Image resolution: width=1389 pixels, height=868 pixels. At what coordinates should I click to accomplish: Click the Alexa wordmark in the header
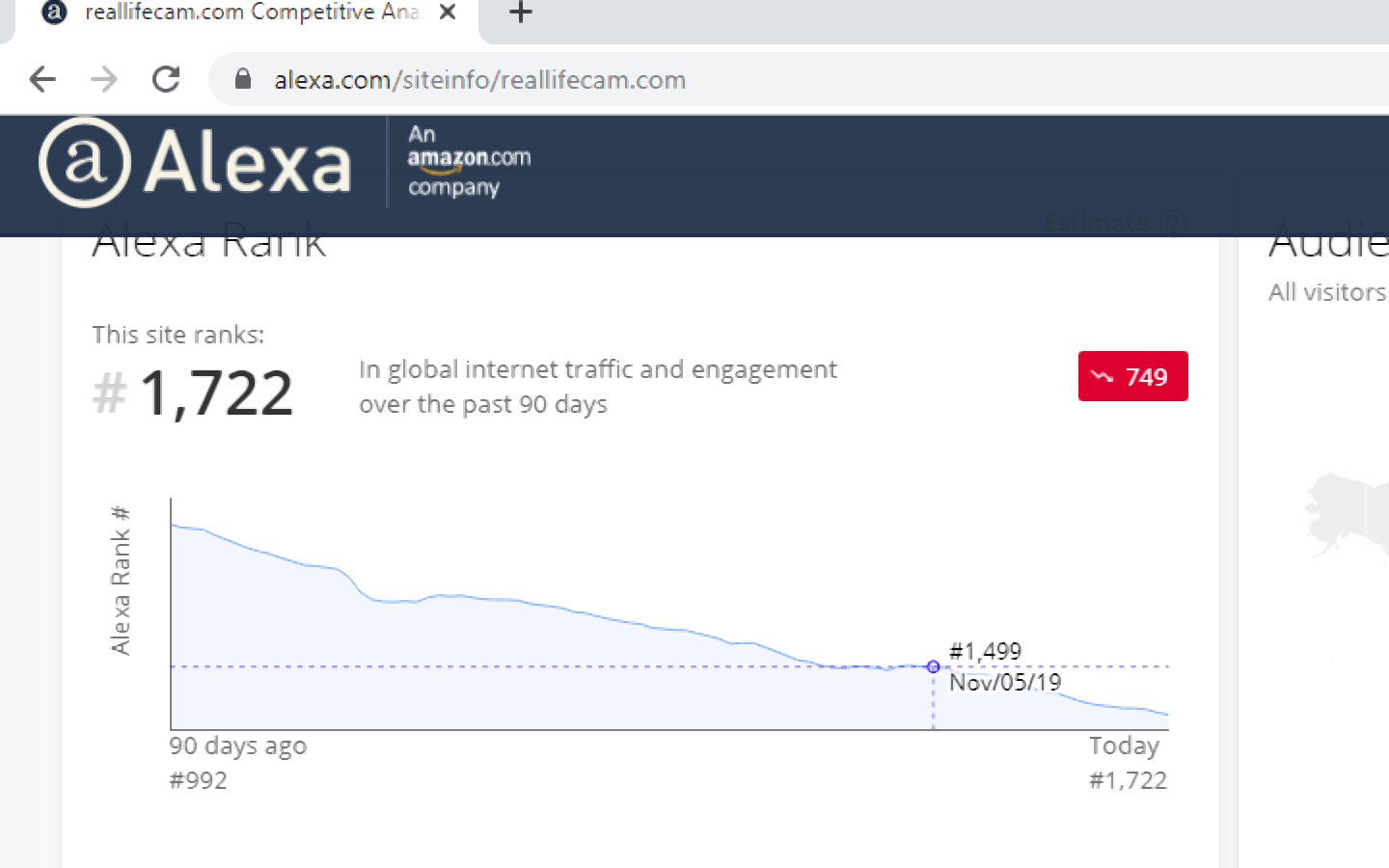click(x=247, y=164)
